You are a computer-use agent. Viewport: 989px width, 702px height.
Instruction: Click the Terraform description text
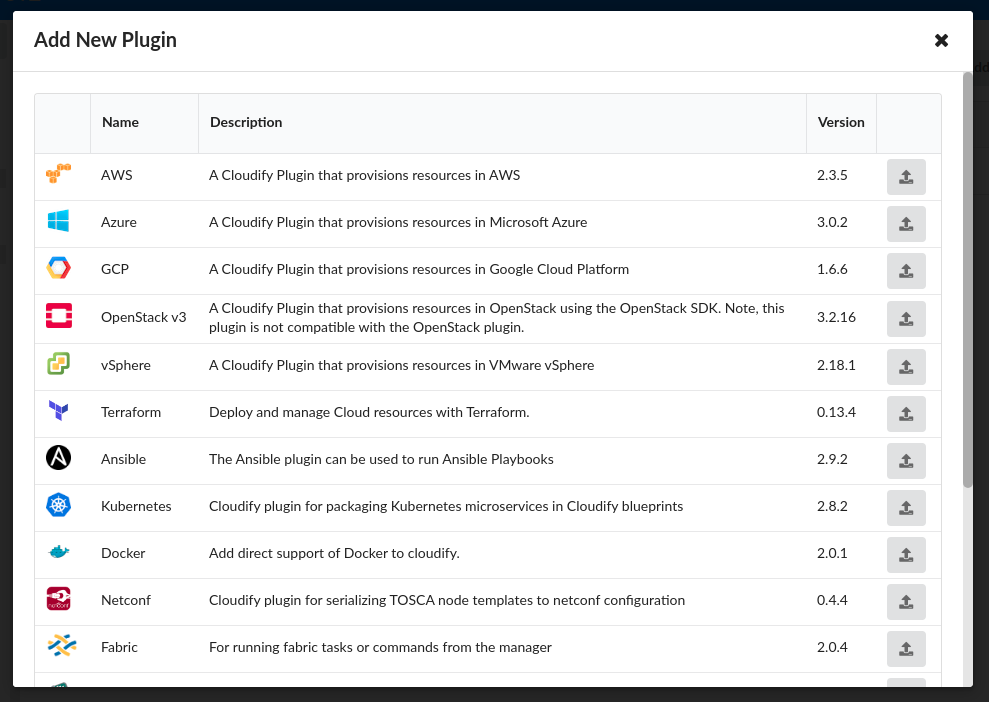[369, 412]
